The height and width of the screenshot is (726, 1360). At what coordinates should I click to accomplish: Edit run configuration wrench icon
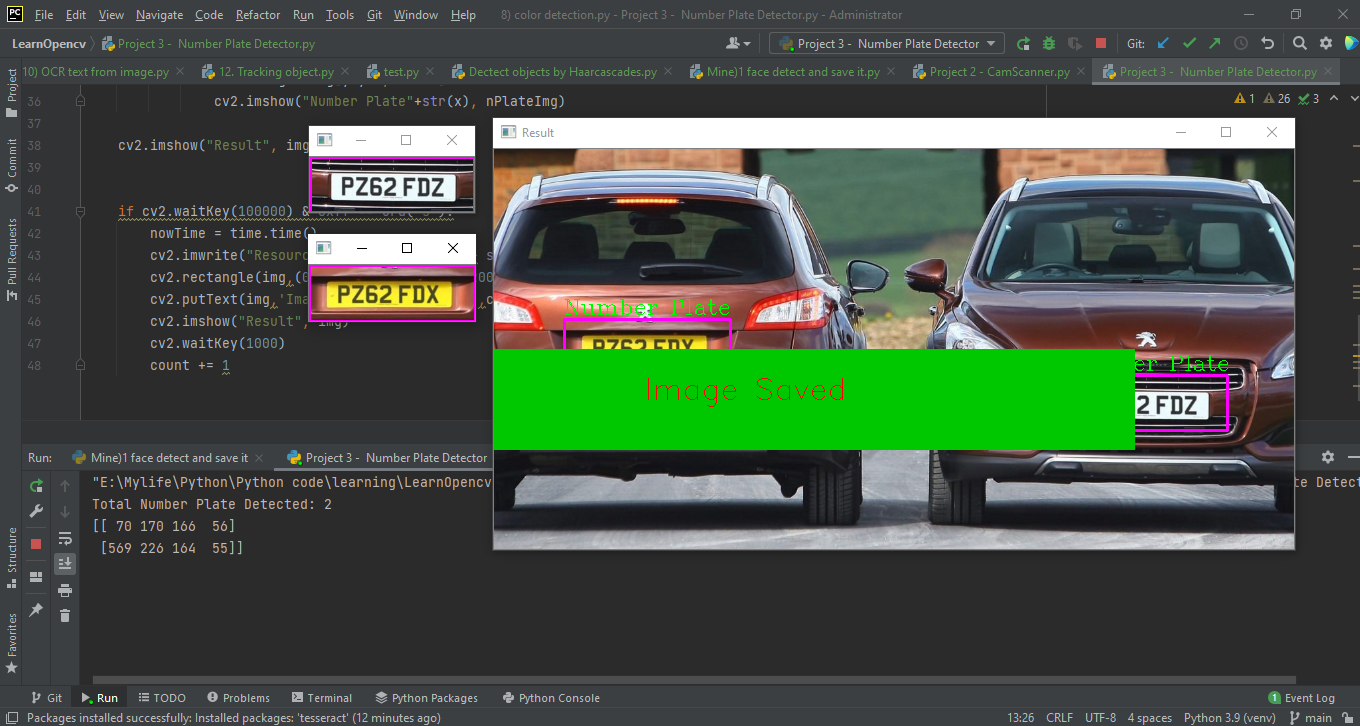[36, 511]
